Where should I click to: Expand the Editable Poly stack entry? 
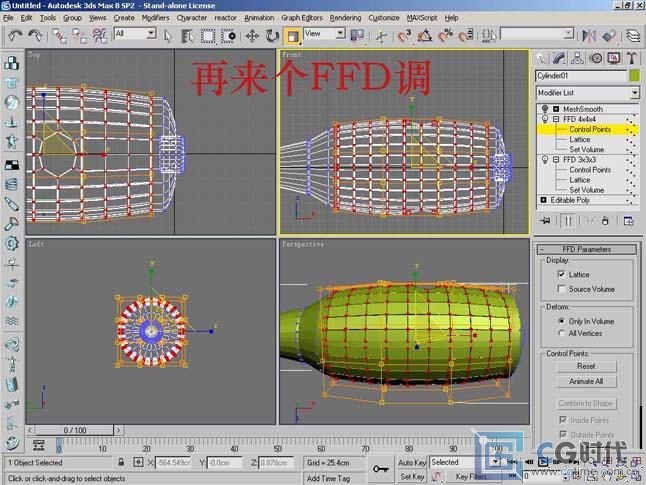pos(543,200)
